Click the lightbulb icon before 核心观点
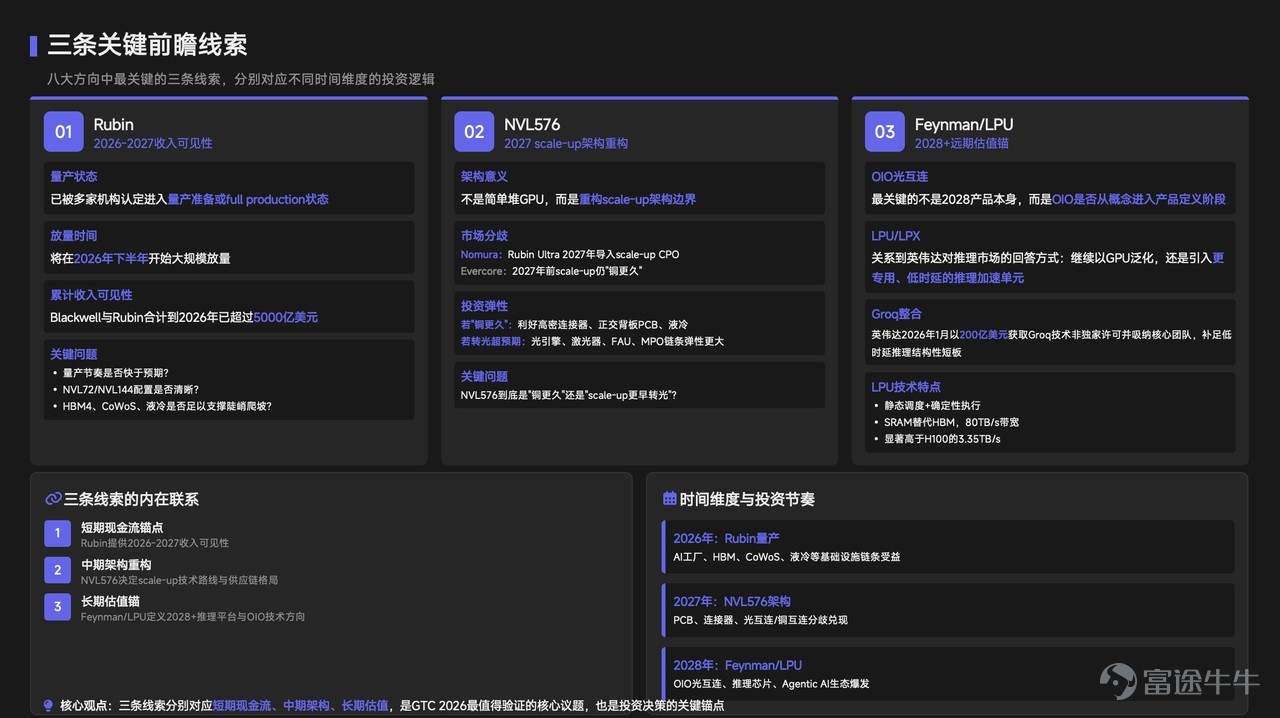Image resolution: width=1280 pixels, height=718 pixels. tap(48, 705)
